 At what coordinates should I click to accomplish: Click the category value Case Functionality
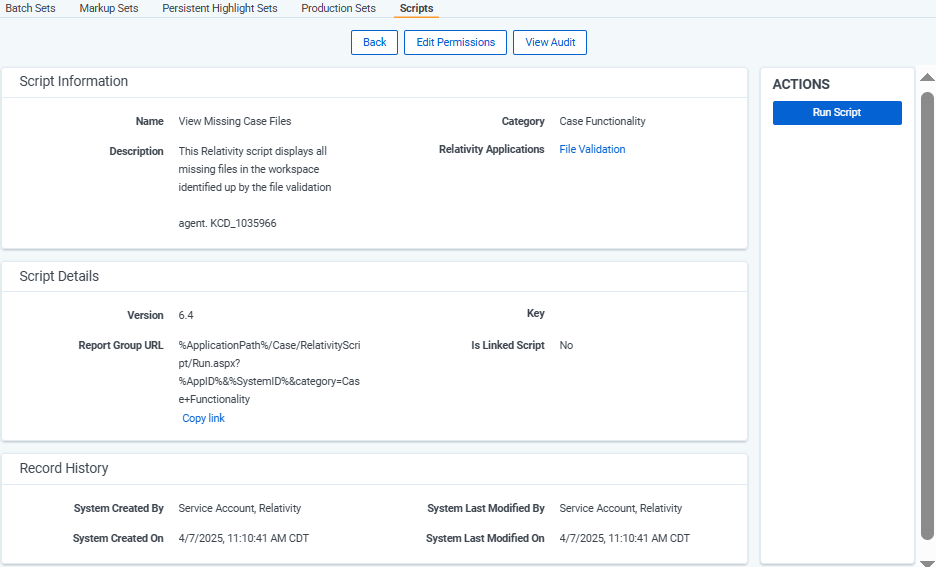point(602,121)
